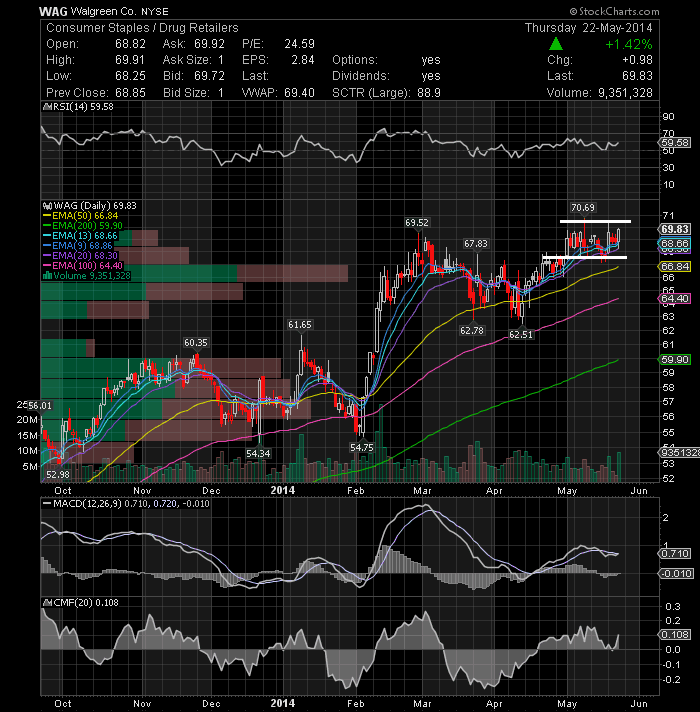Click the 56.01 starting price annotation
The width and height of the screenshot is (700, 712).
[x=39, y=405]
